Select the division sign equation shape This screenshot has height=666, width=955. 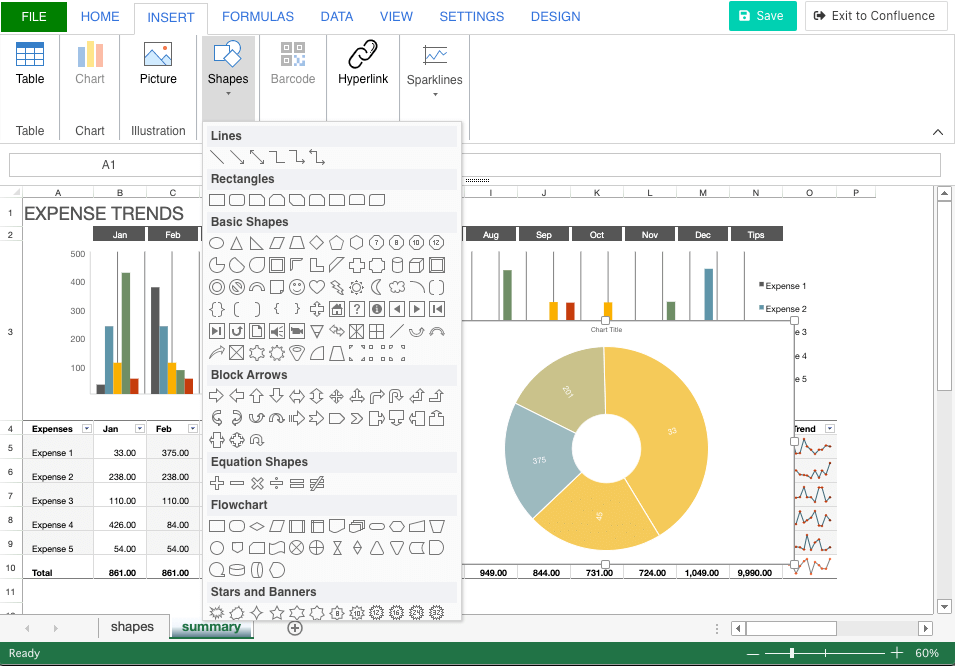[277, 483]
